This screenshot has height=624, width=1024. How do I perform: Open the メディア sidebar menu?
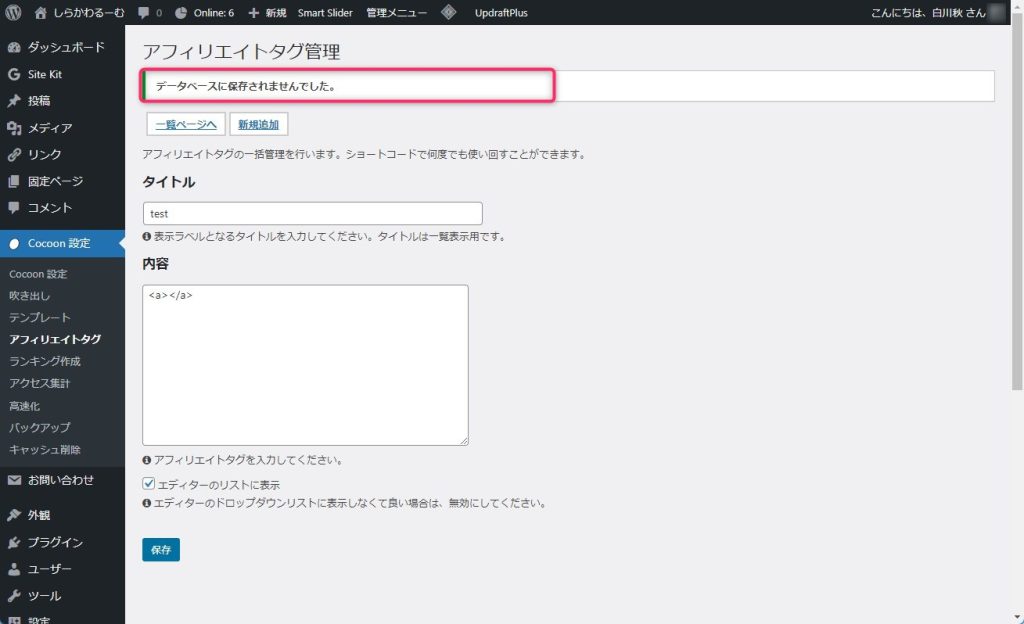(x=49, y=128)
